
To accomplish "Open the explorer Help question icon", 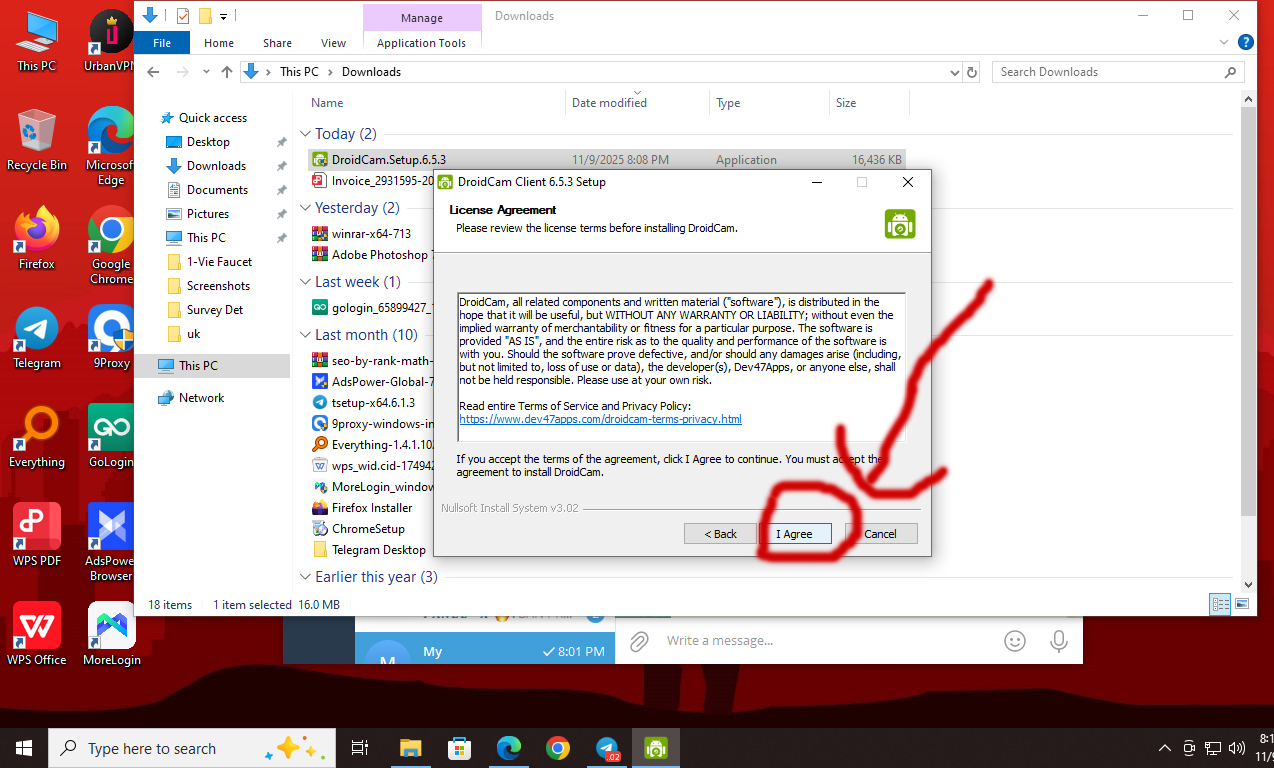I will point(1245,42).
